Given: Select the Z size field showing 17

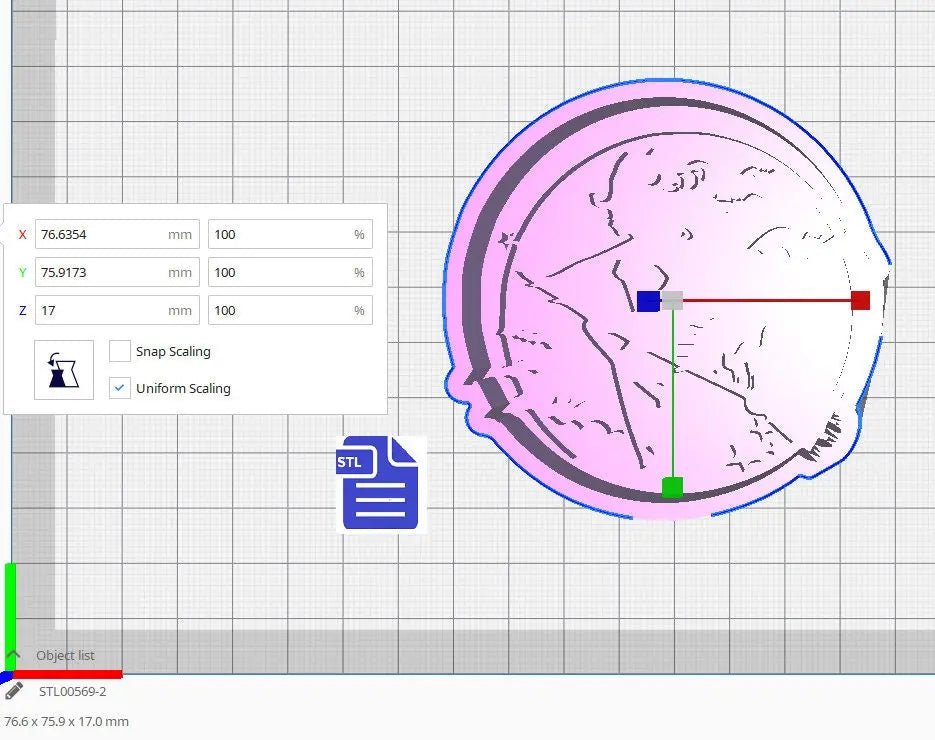Looking at the screenshot, I should click(x=100, y=310).
